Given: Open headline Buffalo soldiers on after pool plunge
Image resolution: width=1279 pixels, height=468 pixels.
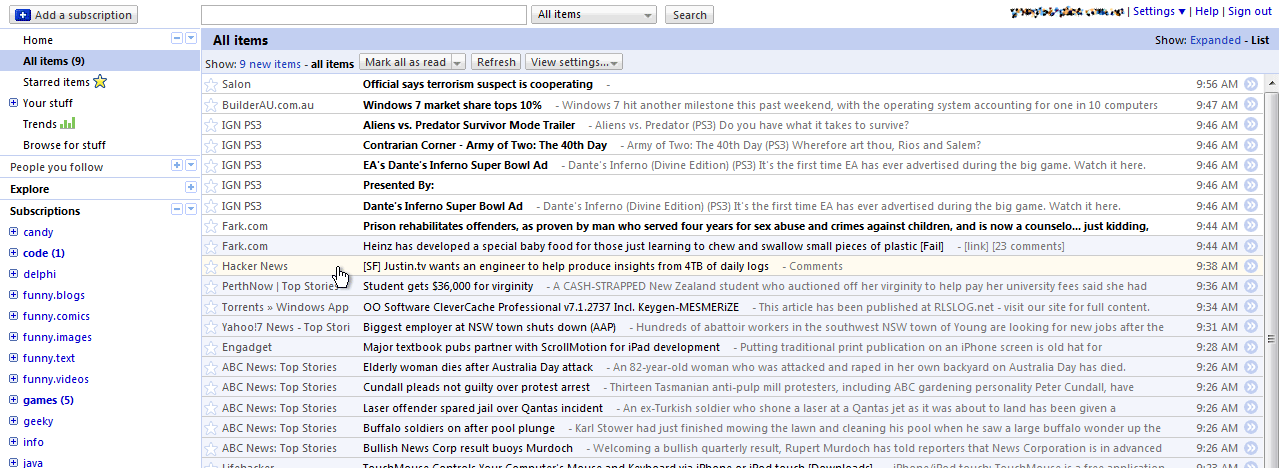Looking at the screenshot, I should pyautogui.click(x=459, y=428).
